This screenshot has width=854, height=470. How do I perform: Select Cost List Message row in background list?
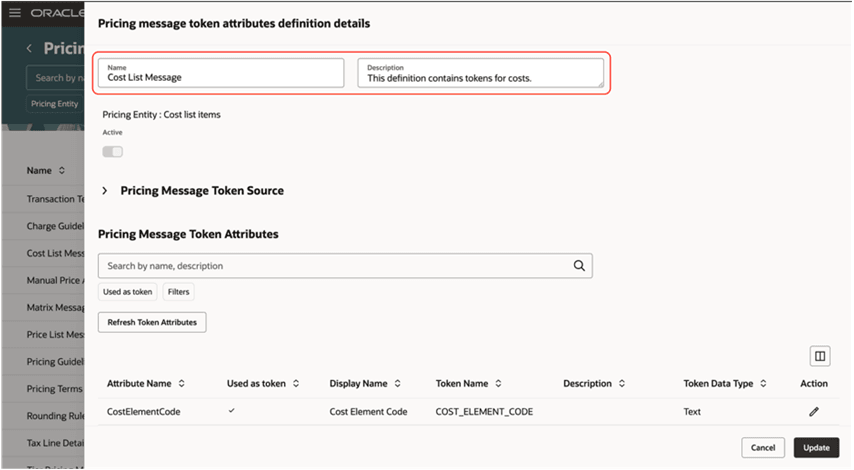[x=44, y=253]
